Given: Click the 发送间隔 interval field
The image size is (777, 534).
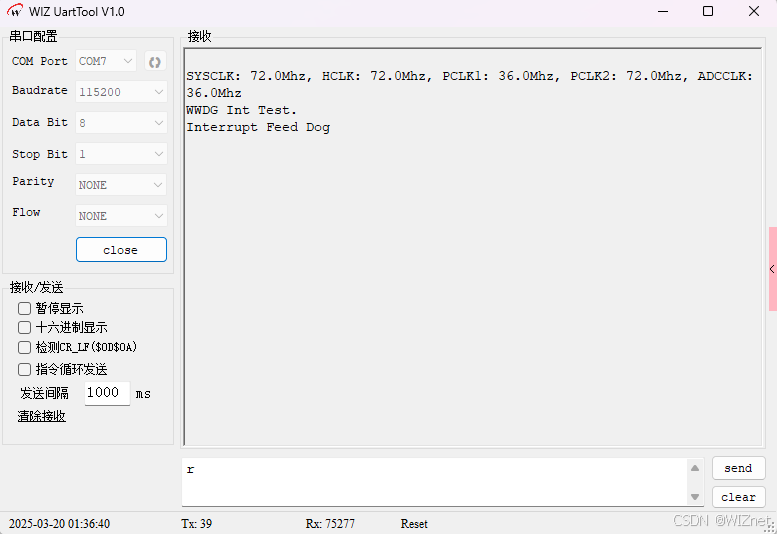Looking at the screenshot, I should point(107,393).
